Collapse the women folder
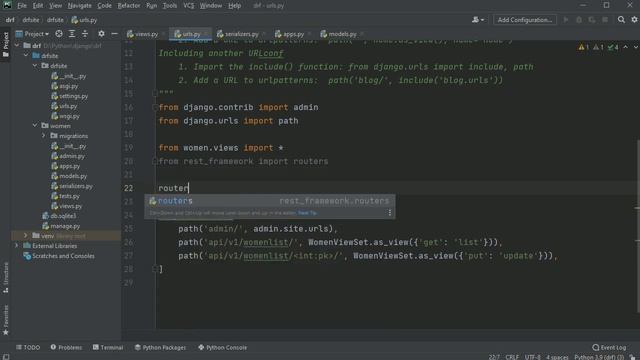Image resolution: width=640 pixels, height=360 pixels. [35, 126]
